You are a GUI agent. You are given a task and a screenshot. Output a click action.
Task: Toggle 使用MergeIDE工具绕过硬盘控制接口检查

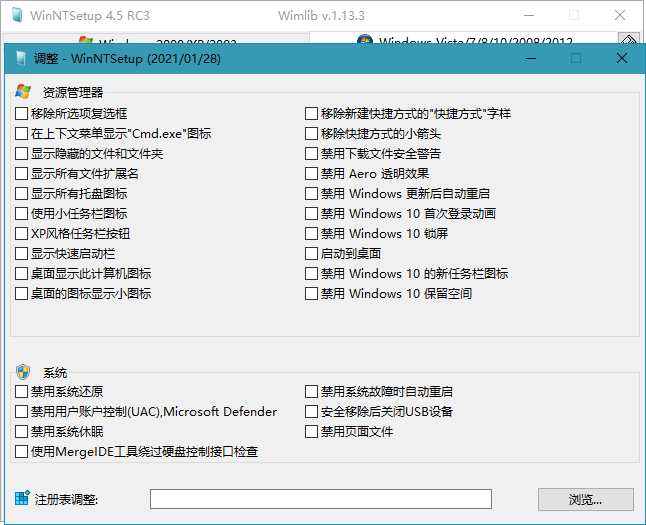point(21,452)
